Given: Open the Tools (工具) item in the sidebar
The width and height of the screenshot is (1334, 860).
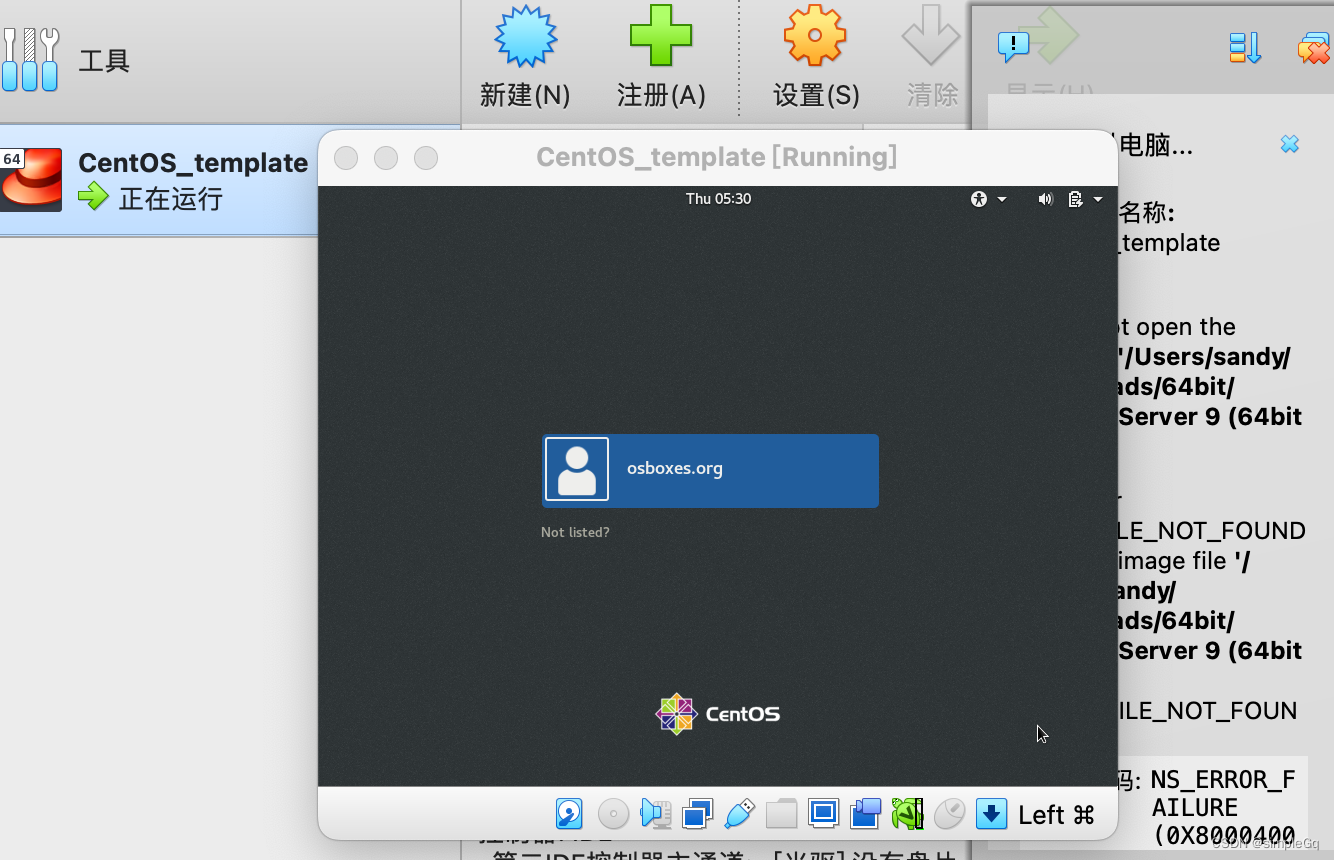Looking at the screenshot, I should tap(66, 60).
